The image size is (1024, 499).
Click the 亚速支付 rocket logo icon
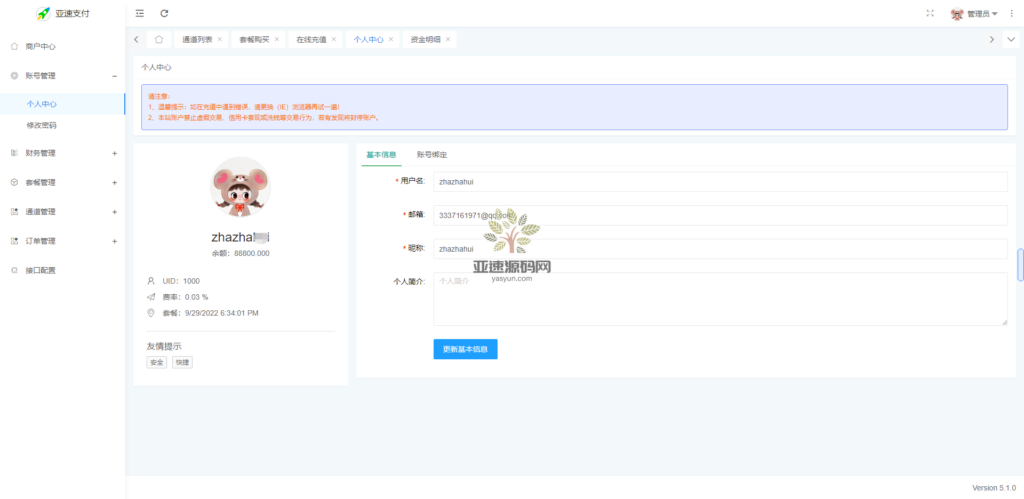pyautogui.click(x=43, y=13)
